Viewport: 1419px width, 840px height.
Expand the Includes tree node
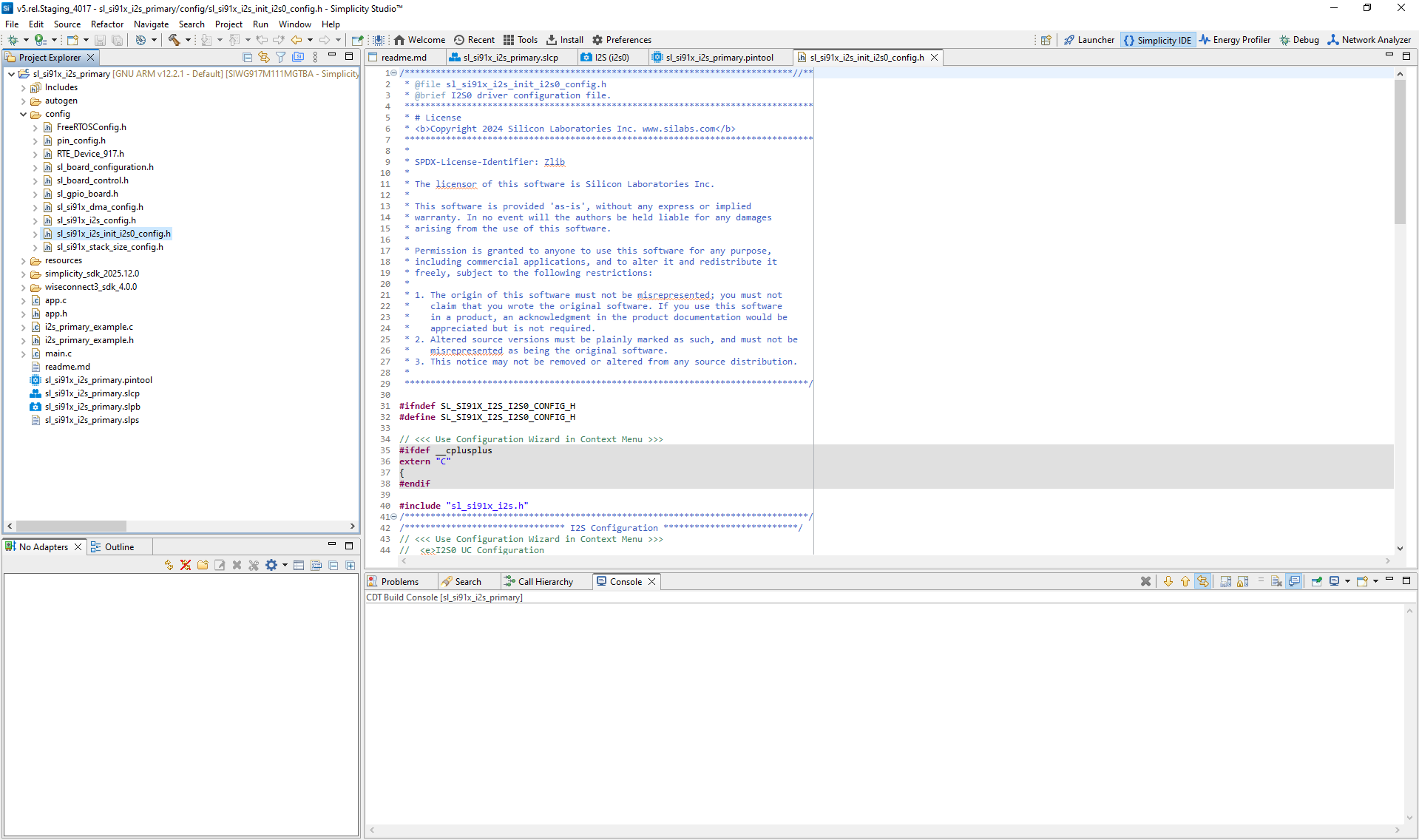tap(24, 87)
